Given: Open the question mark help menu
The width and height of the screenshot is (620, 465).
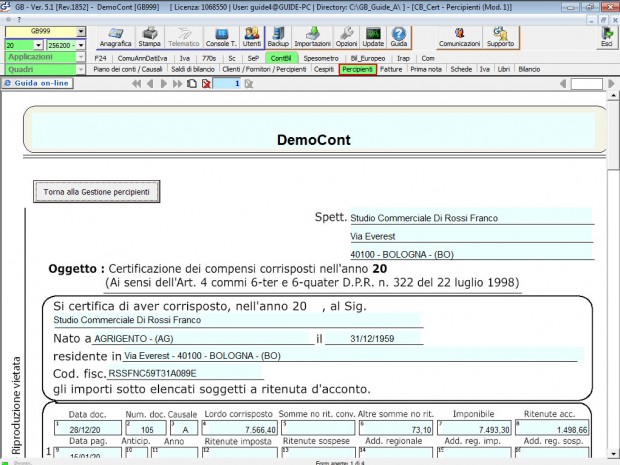Looking at the screenshot, I should (x=19, y=19).
